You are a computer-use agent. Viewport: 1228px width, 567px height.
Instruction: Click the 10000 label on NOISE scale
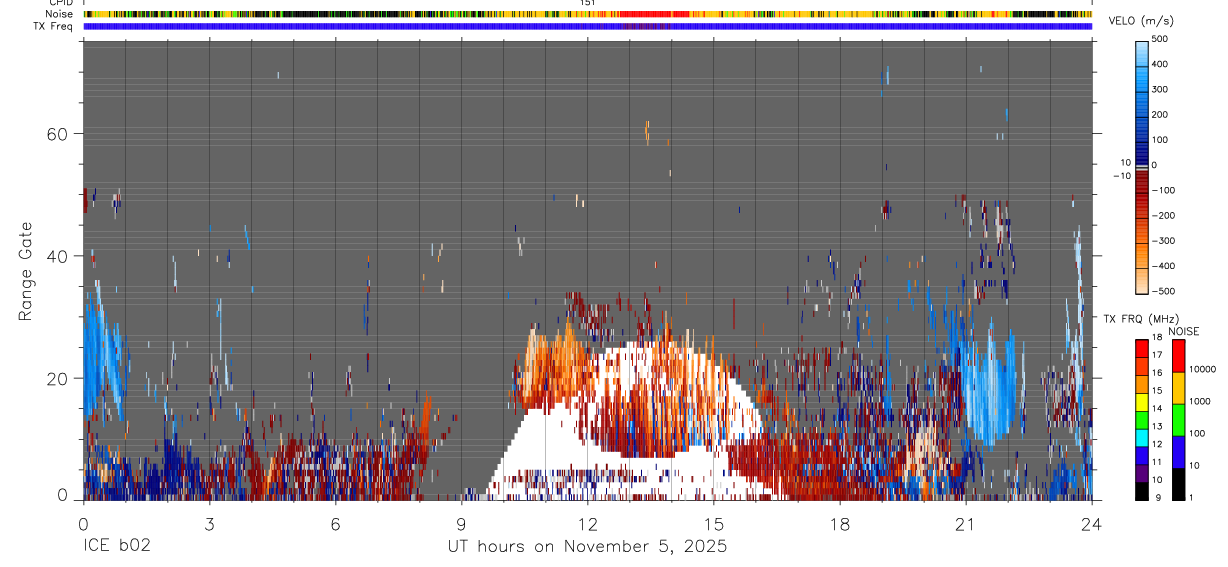click(1203, 369)
